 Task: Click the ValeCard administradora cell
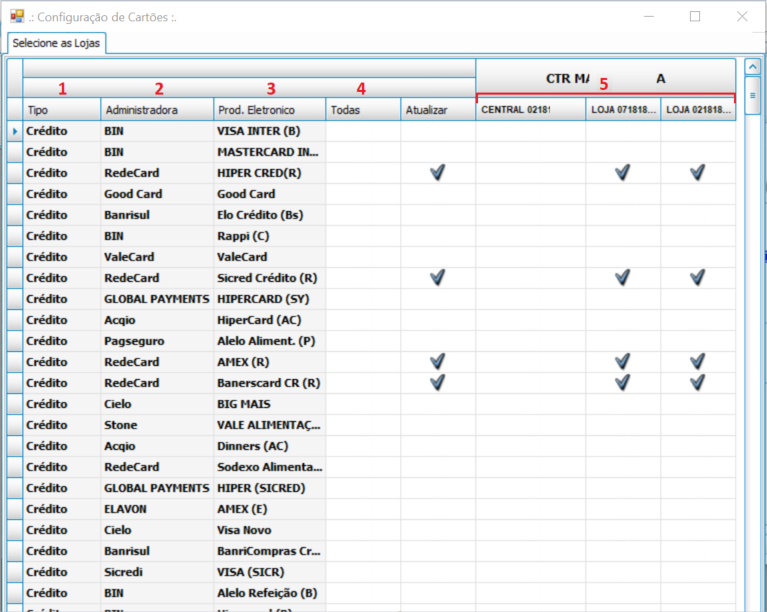(x=157, y=257)
